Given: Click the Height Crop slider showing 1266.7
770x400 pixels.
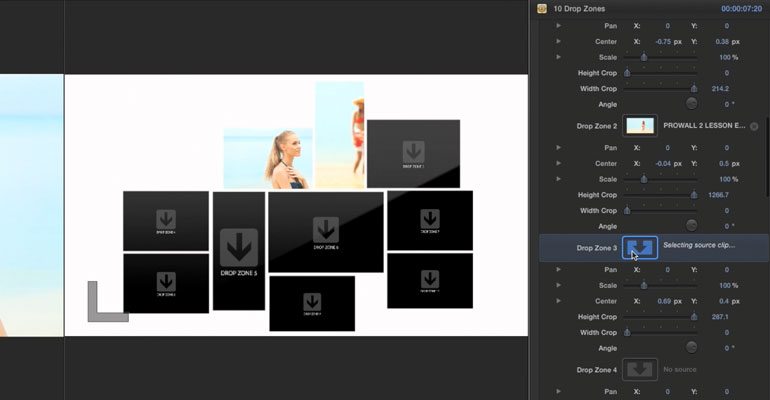Looking at the screenshot, I should [x=660, y=195].
